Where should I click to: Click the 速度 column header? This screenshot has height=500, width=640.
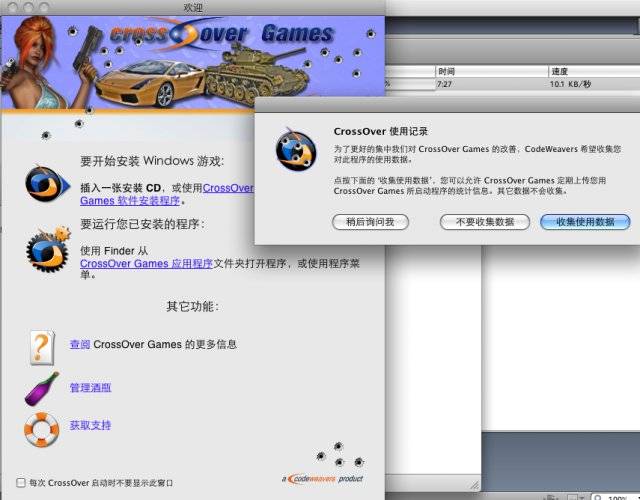coord(560,72)
